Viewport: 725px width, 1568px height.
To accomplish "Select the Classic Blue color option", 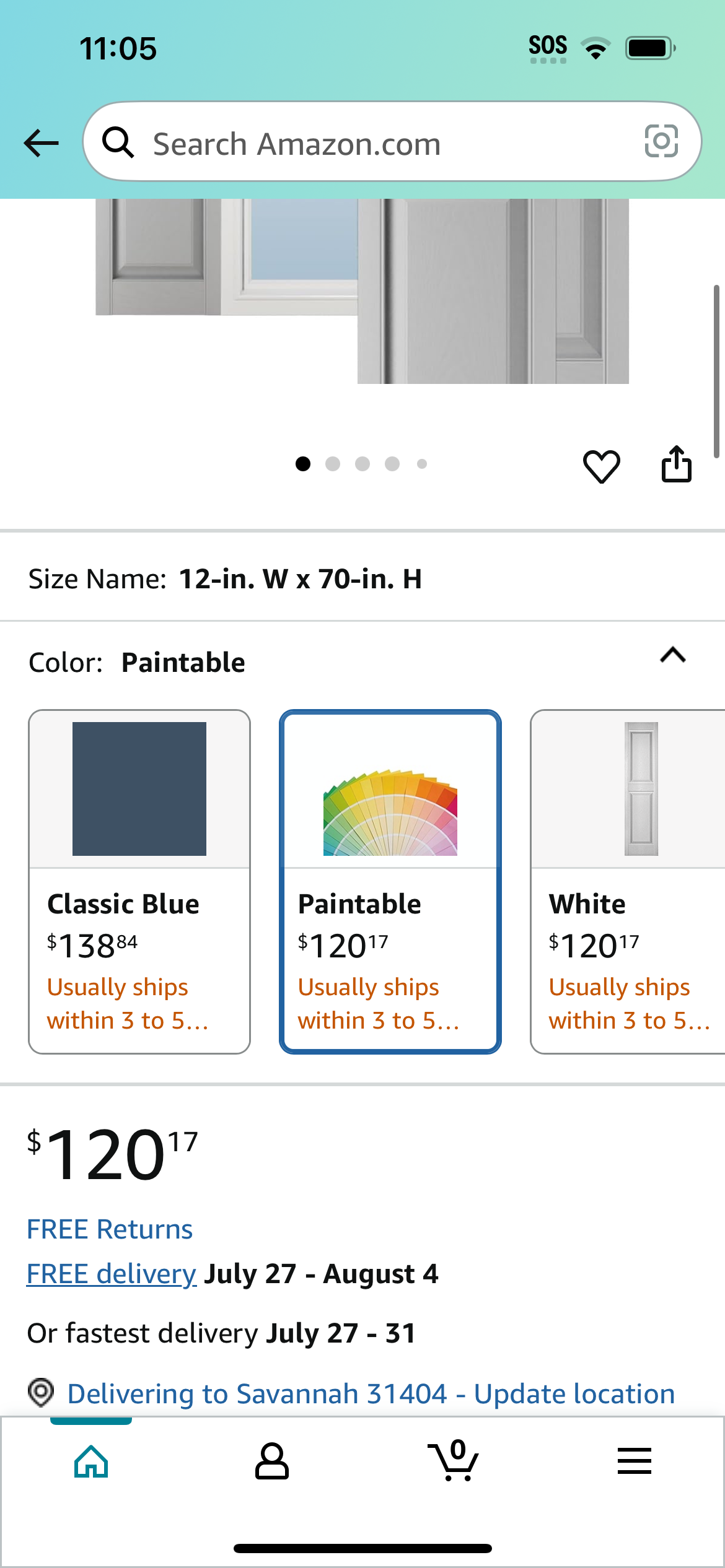I will click(139, 882).
